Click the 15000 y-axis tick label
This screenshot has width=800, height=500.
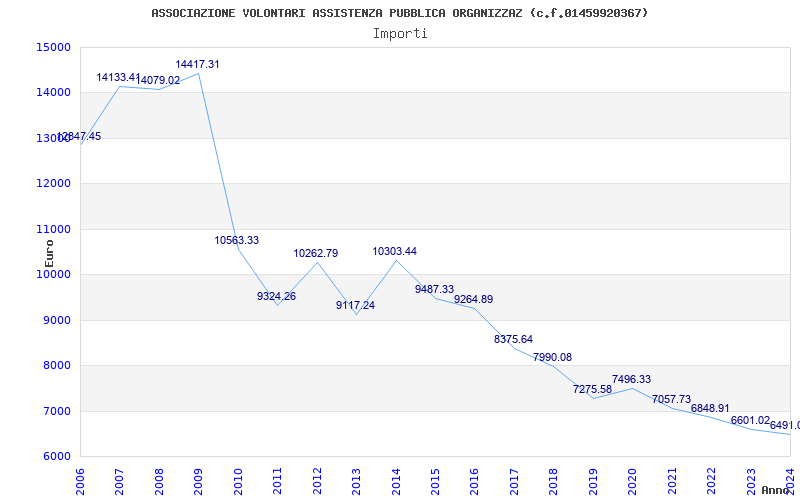53,47
